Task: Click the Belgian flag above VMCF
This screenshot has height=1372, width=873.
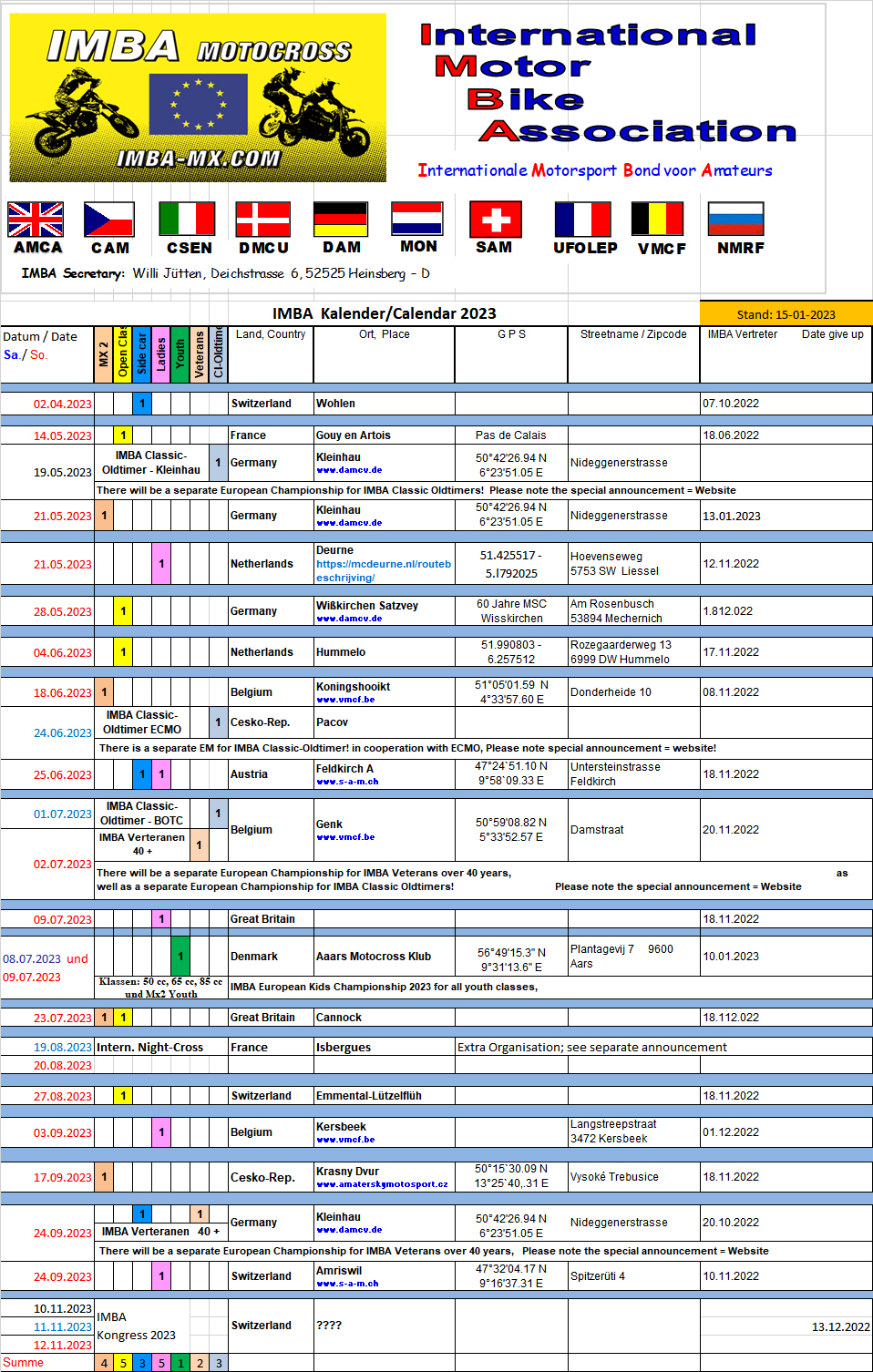Action: [658, 220]
